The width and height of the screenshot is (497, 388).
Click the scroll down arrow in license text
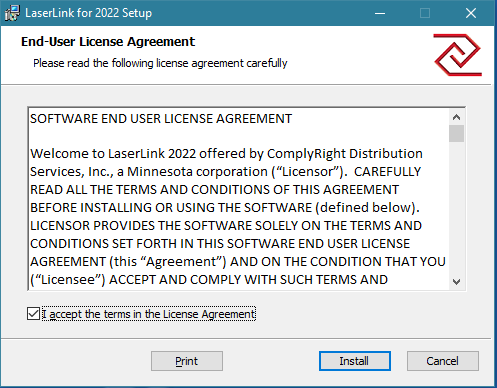pos(456,282)
